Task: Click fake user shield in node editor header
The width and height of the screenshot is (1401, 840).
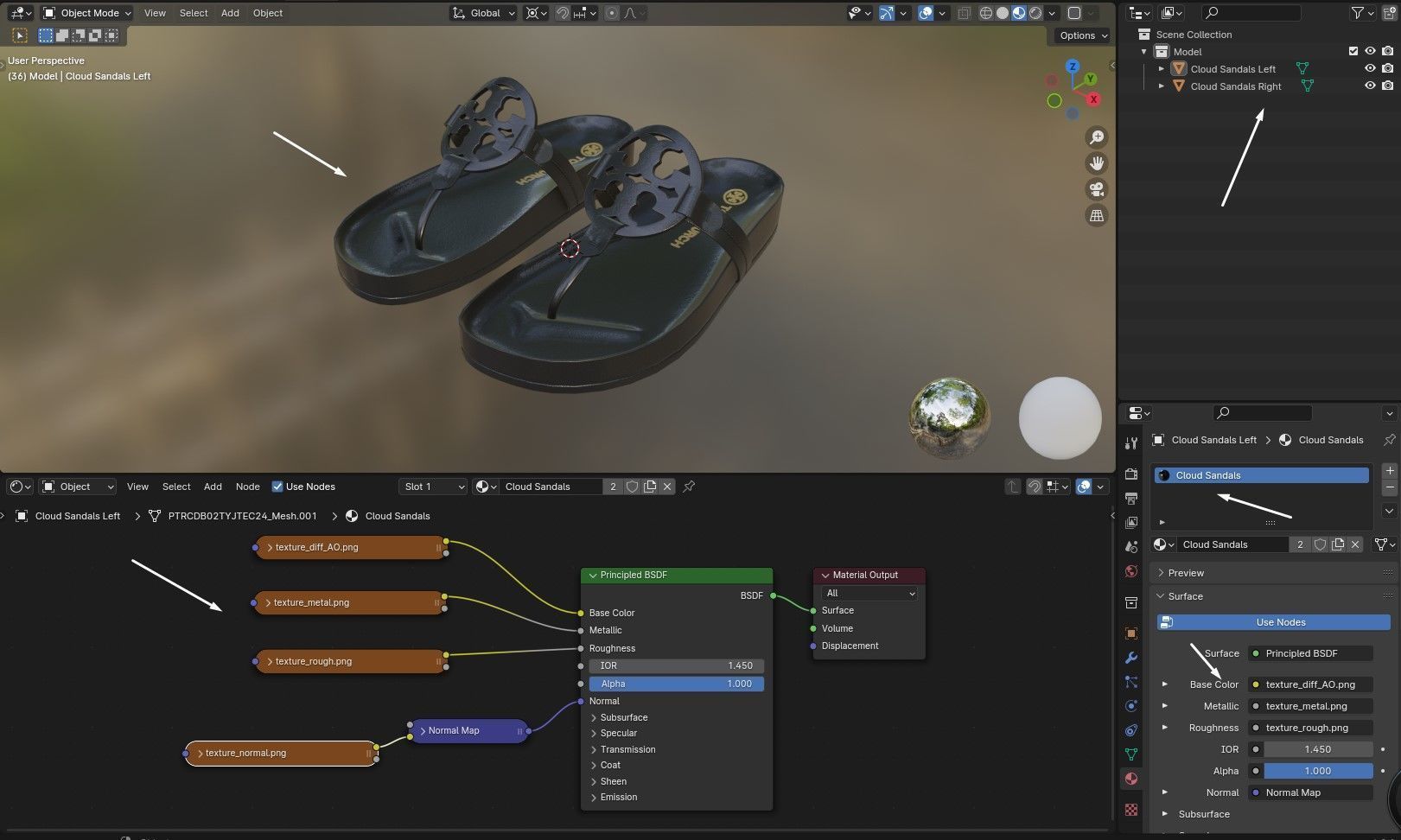Action: [x=632, y=487]
